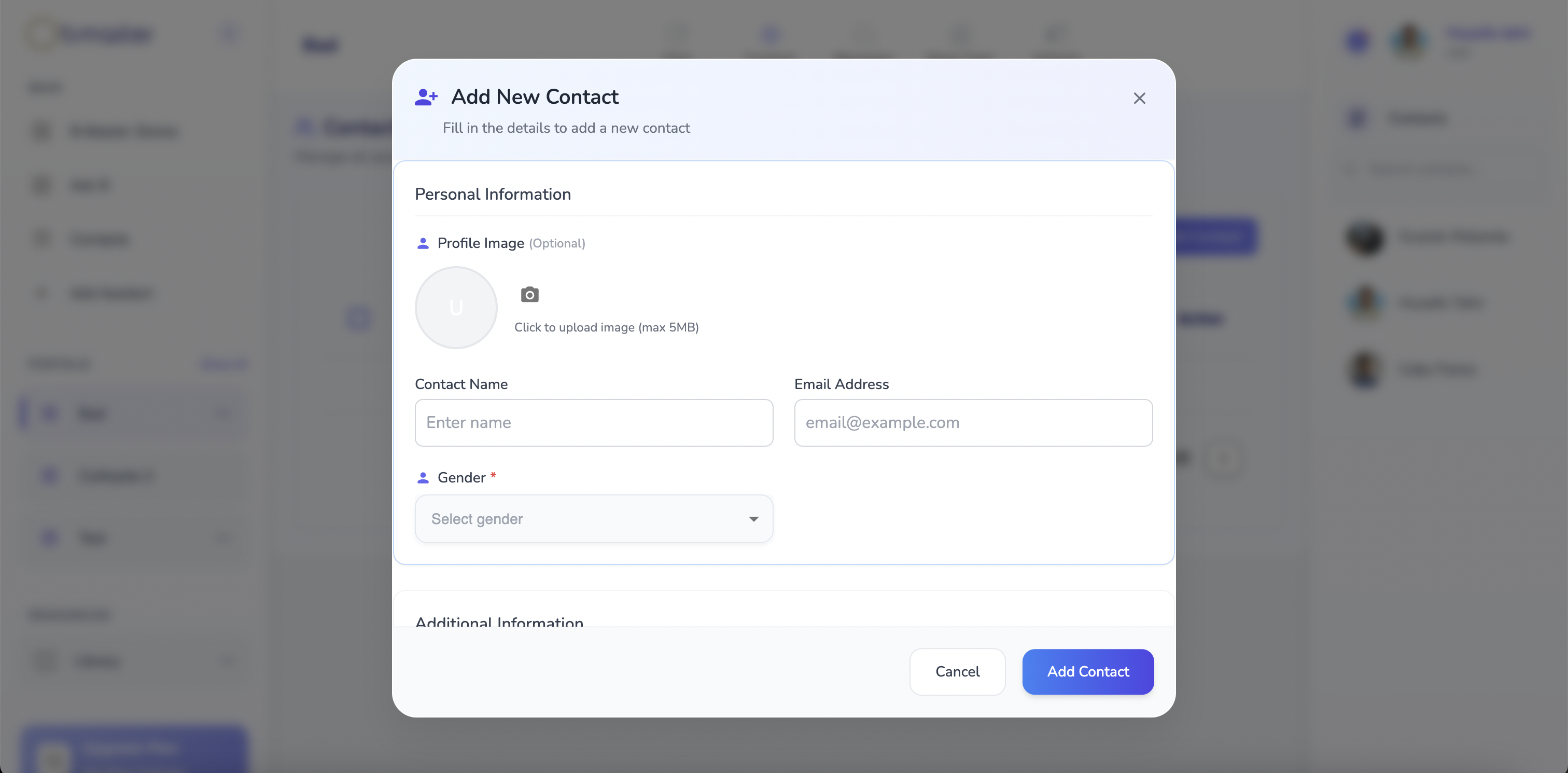Click the camera upload icon

pos(529,295)
